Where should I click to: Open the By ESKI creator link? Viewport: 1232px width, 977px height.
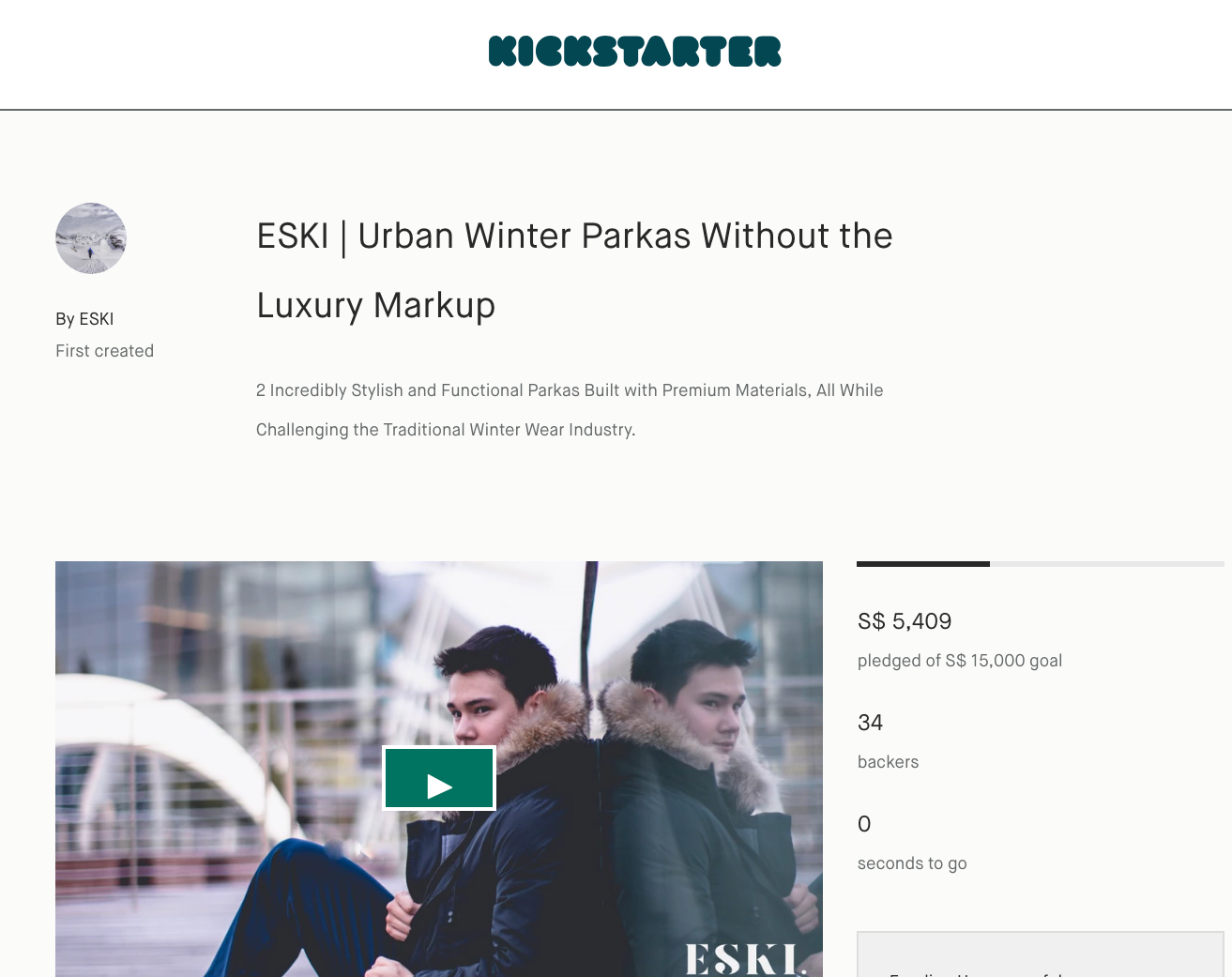pos(84,319)
